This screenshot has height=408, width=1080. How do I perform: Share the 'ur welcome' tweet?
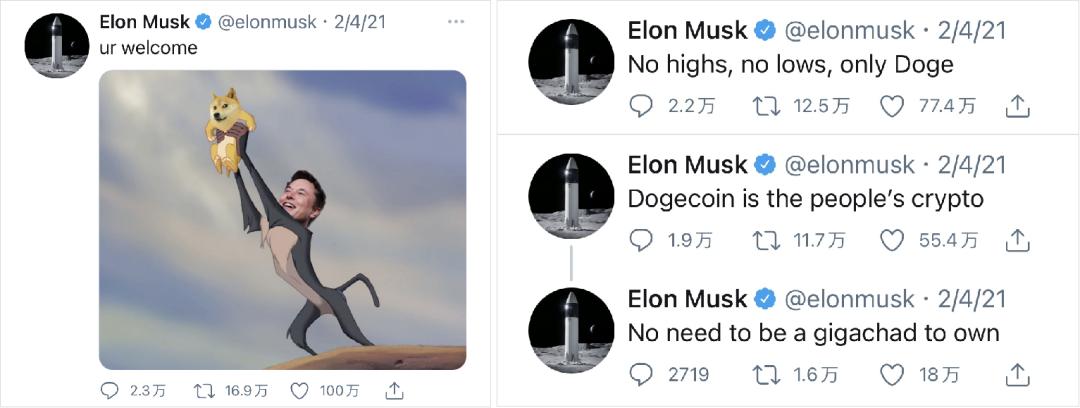click(x=394, y=390)
